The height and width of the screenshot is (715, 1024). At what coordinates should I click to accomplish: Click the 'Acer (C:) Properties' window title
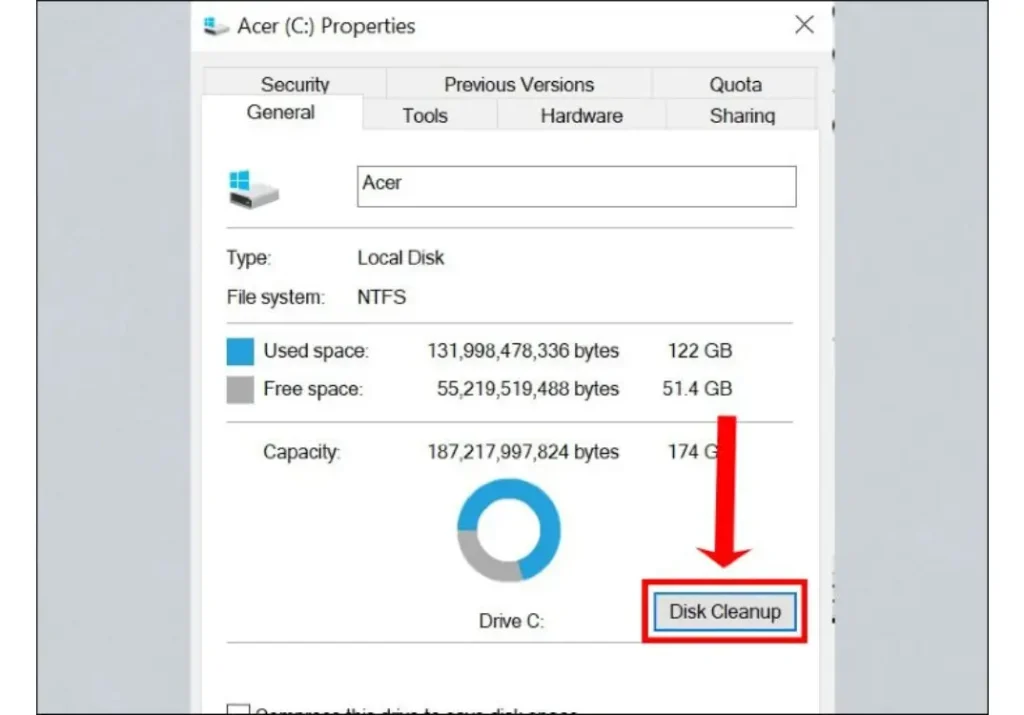(x=326, y=26)
